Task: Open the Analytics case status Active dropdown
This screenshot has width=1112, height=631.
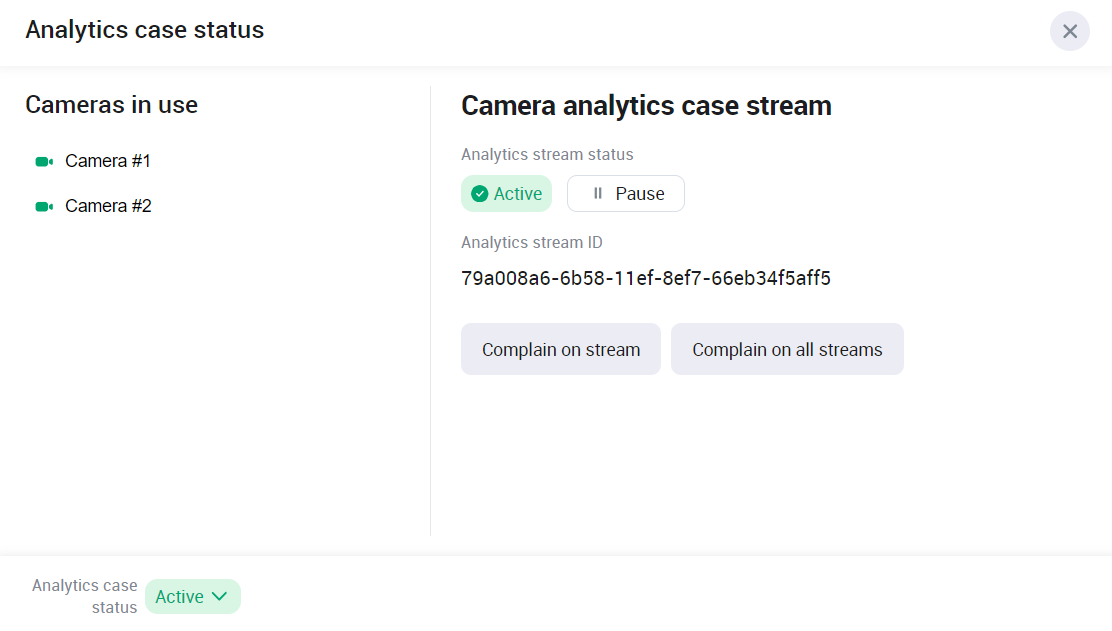Action: [x=192, y=597]
